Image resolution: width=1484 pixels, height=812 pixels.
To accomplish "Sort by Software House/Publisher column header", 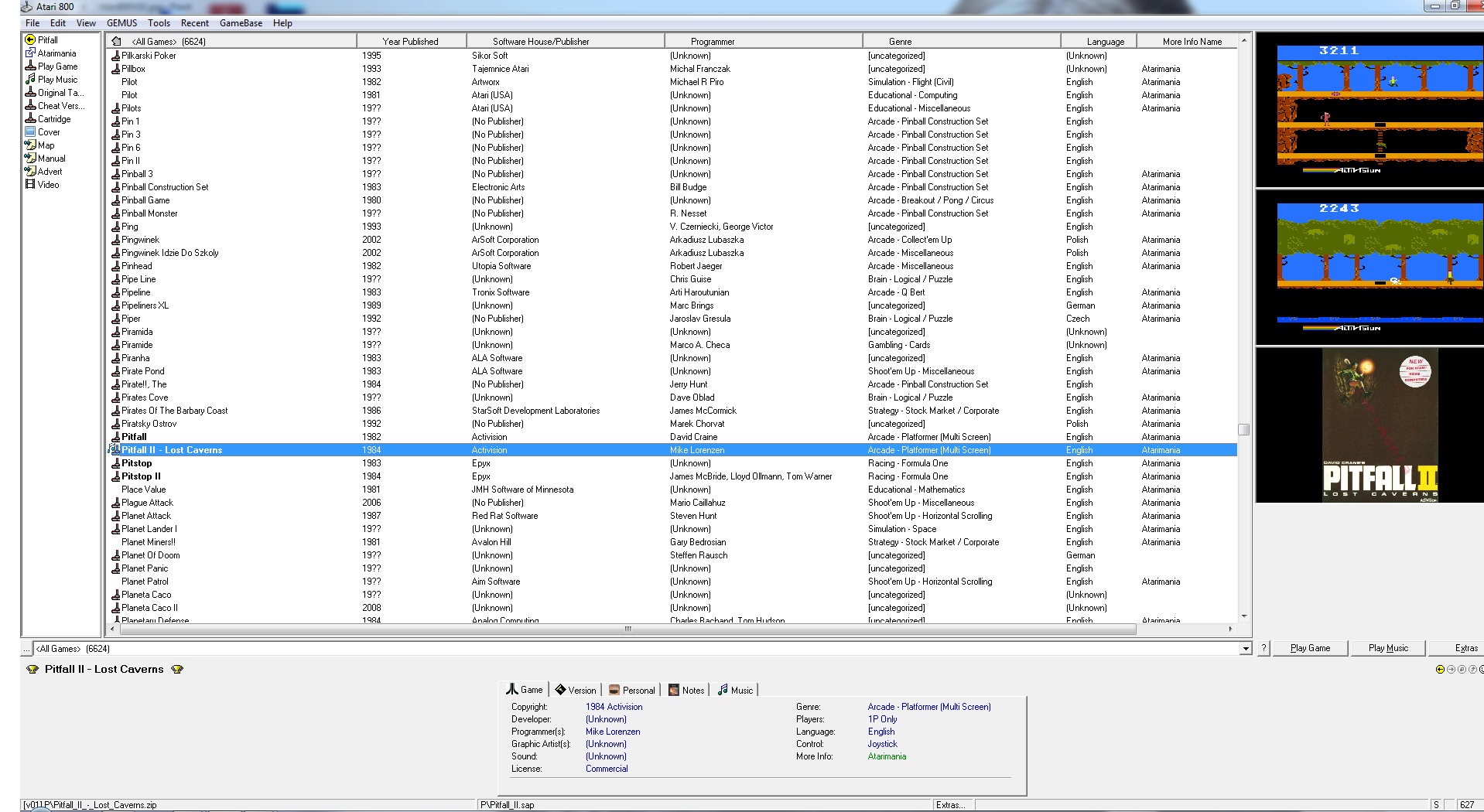I will (566, 42).
